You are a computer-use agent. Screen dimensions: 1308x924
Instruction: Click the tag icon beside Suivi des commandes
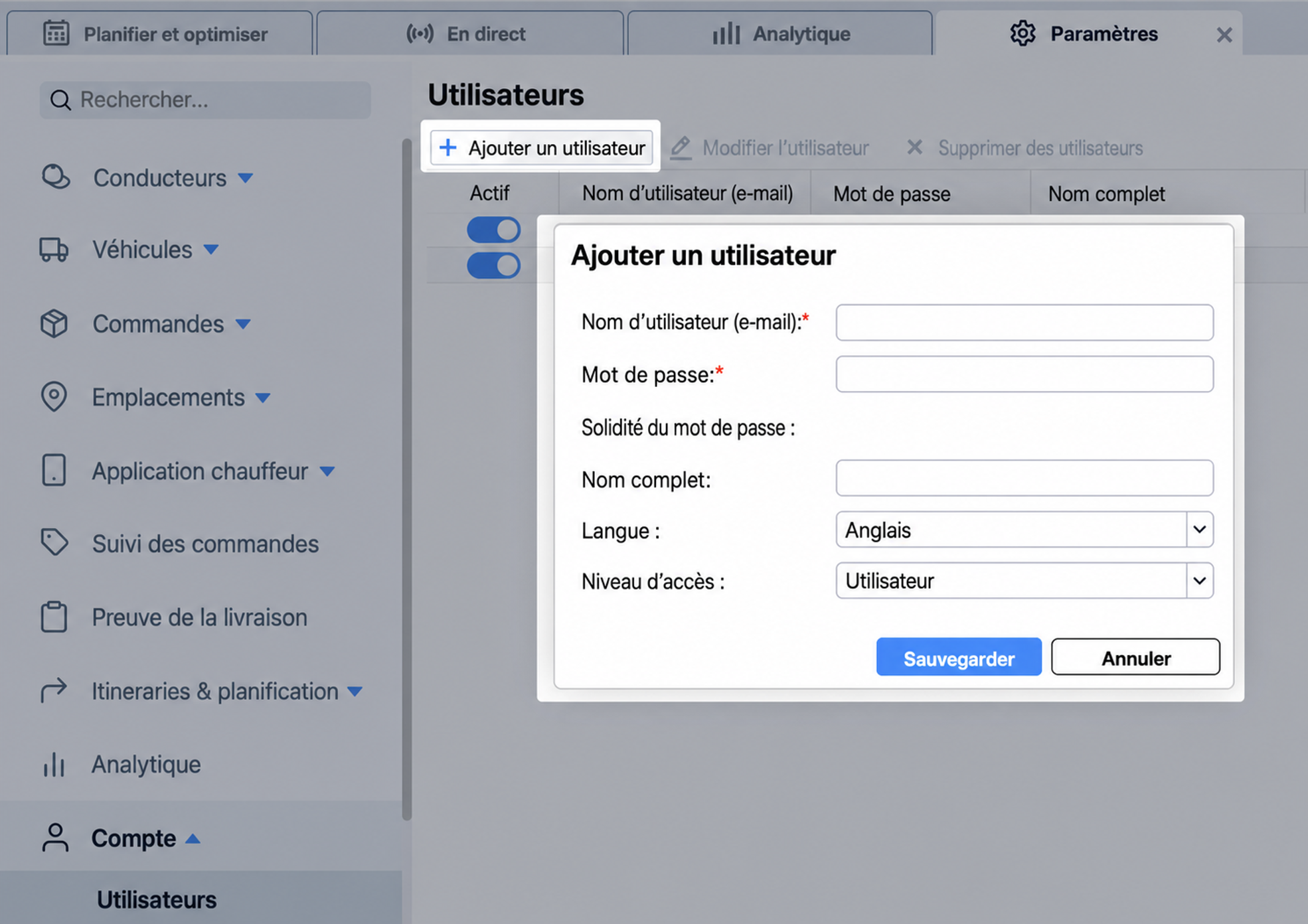point(54,542)
